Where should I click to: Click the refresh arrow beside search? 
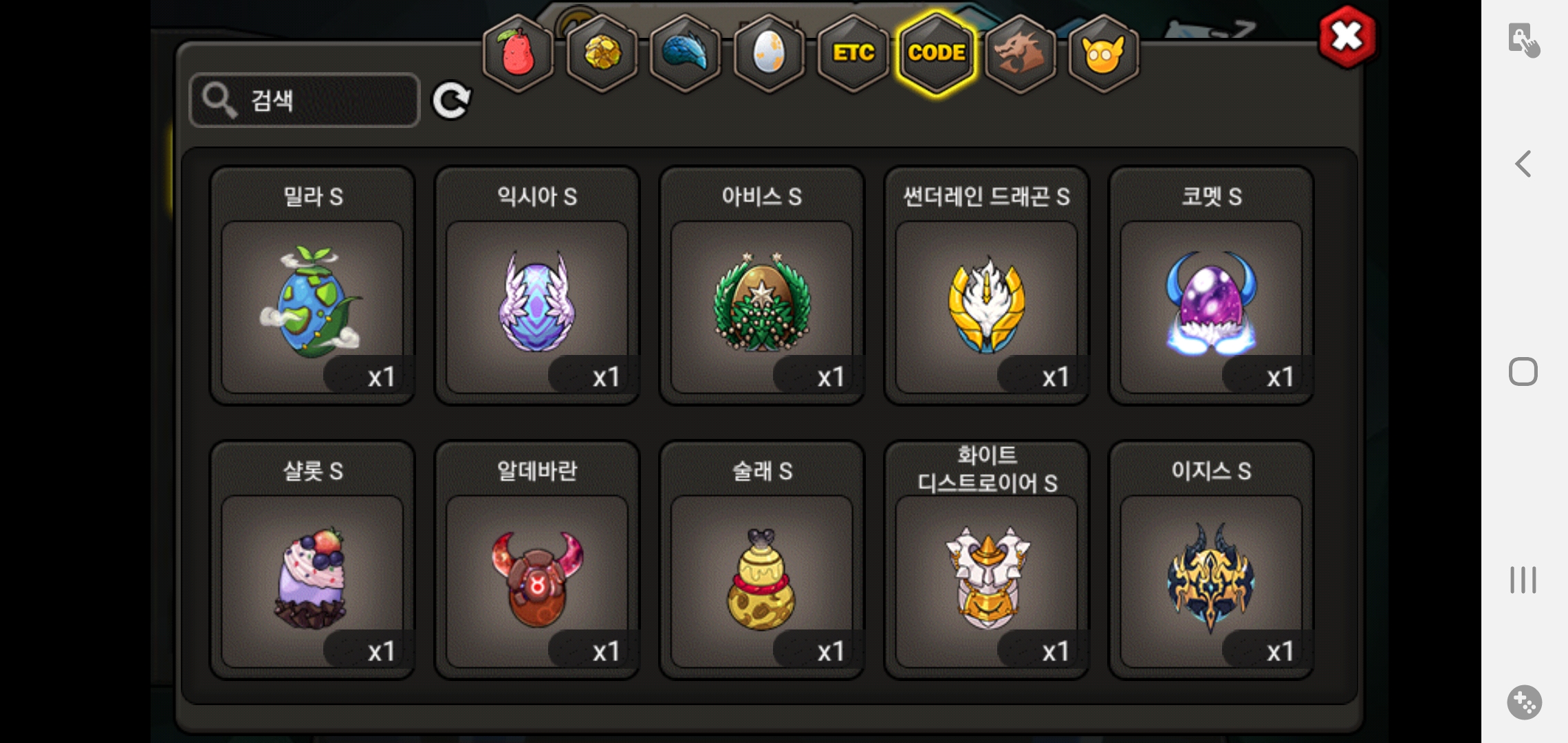tap(451, 101)
